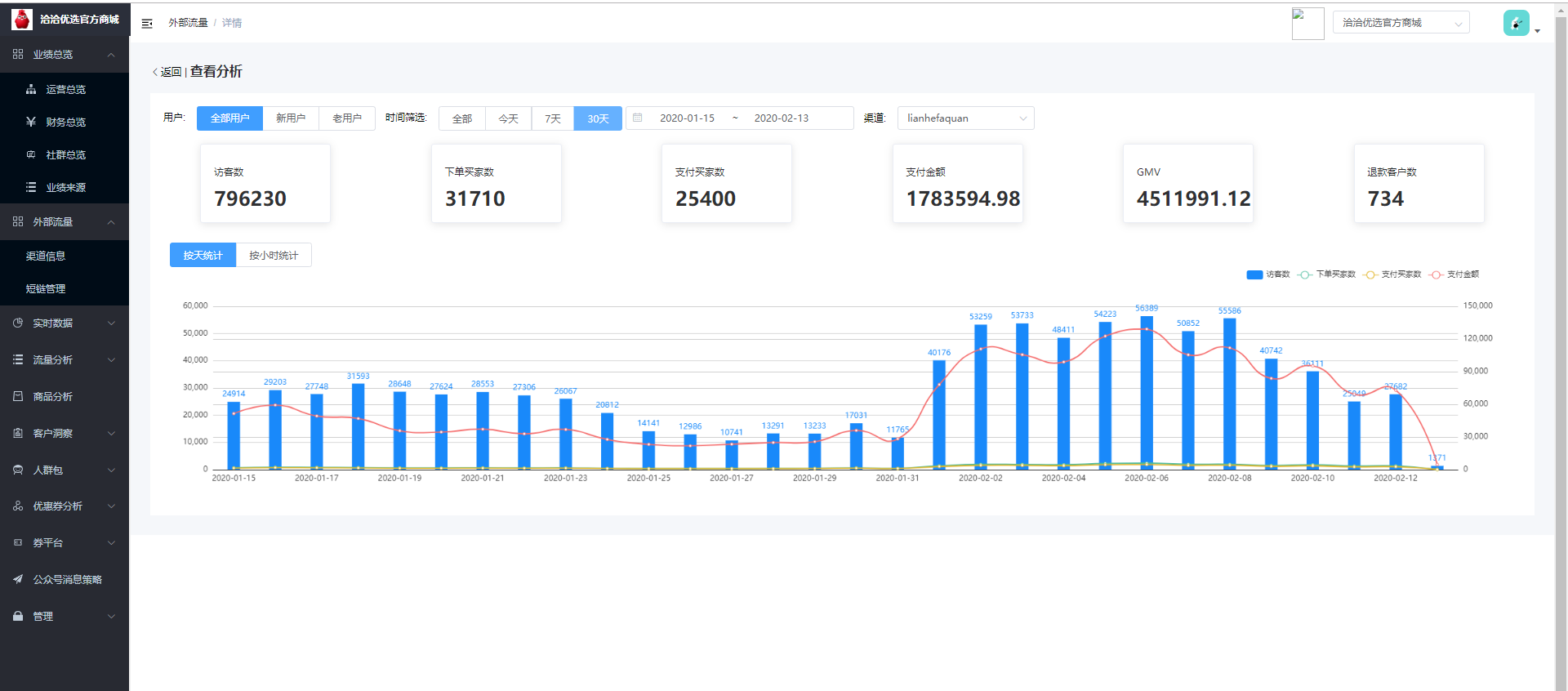Viewport: 1568px width, 691px height.
Task: Click the 洽洽优选 store logo icon
Action: point(22,19)
